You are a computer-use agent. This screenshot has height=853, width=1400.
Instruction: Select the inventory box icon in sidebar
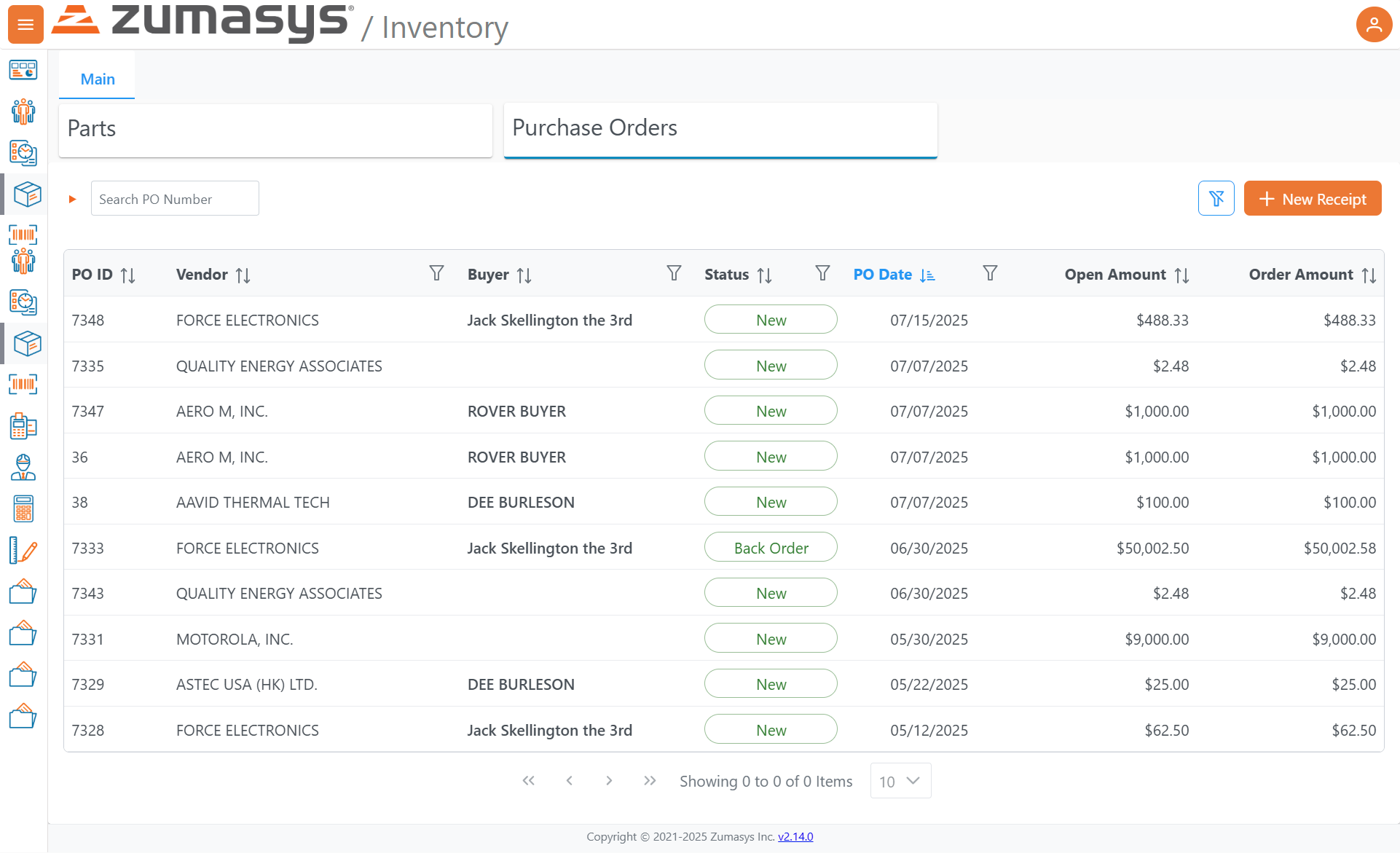click(x=23, y=194)
